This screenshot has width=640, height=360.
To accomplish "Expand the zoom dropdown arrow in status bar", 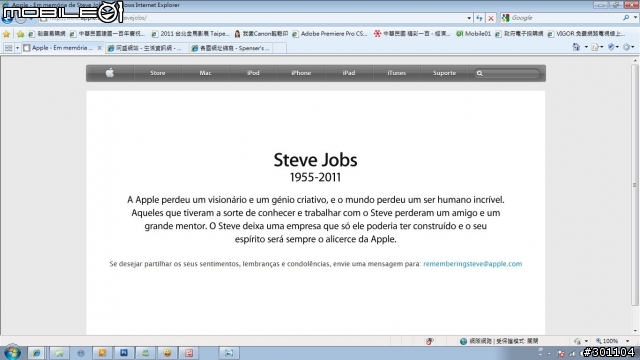I will tap(627, 341).
